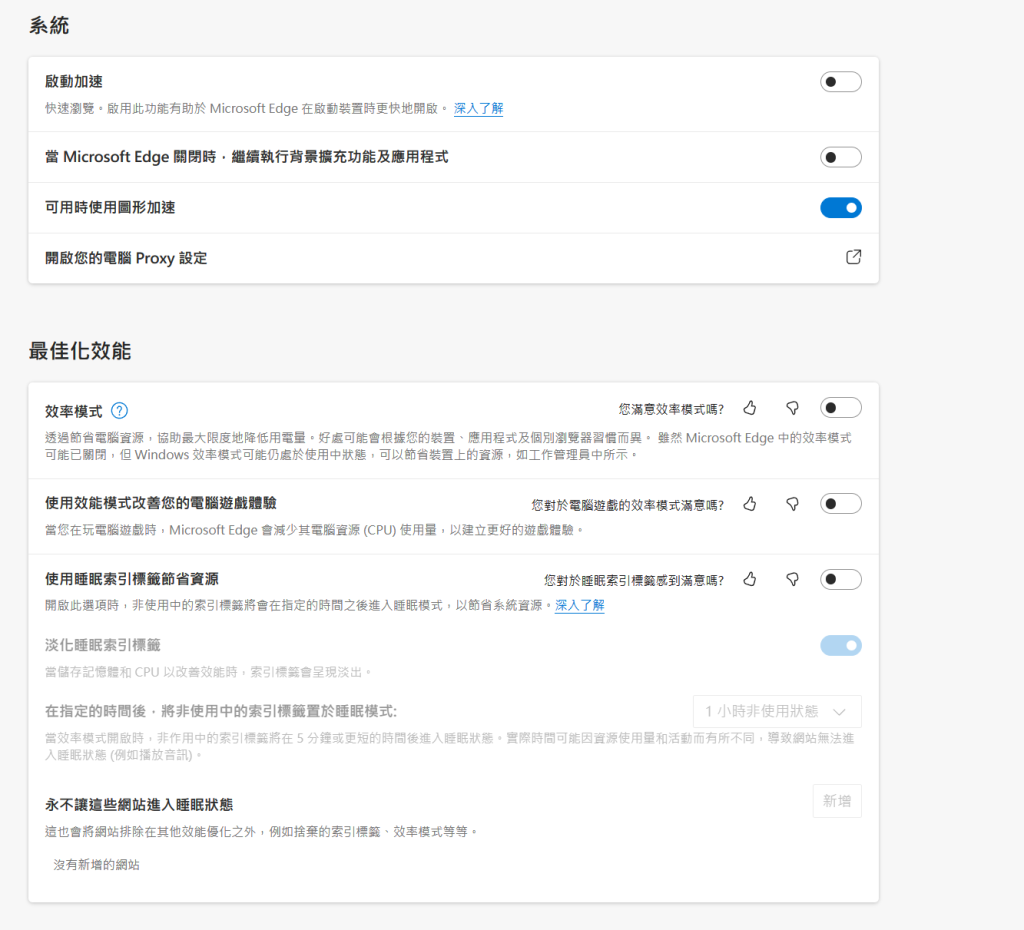Image resolution: width=1024 pixels, height=930 pixels.
Task: Enable the 啟動加速 toggle
Action: coord(840,82)
